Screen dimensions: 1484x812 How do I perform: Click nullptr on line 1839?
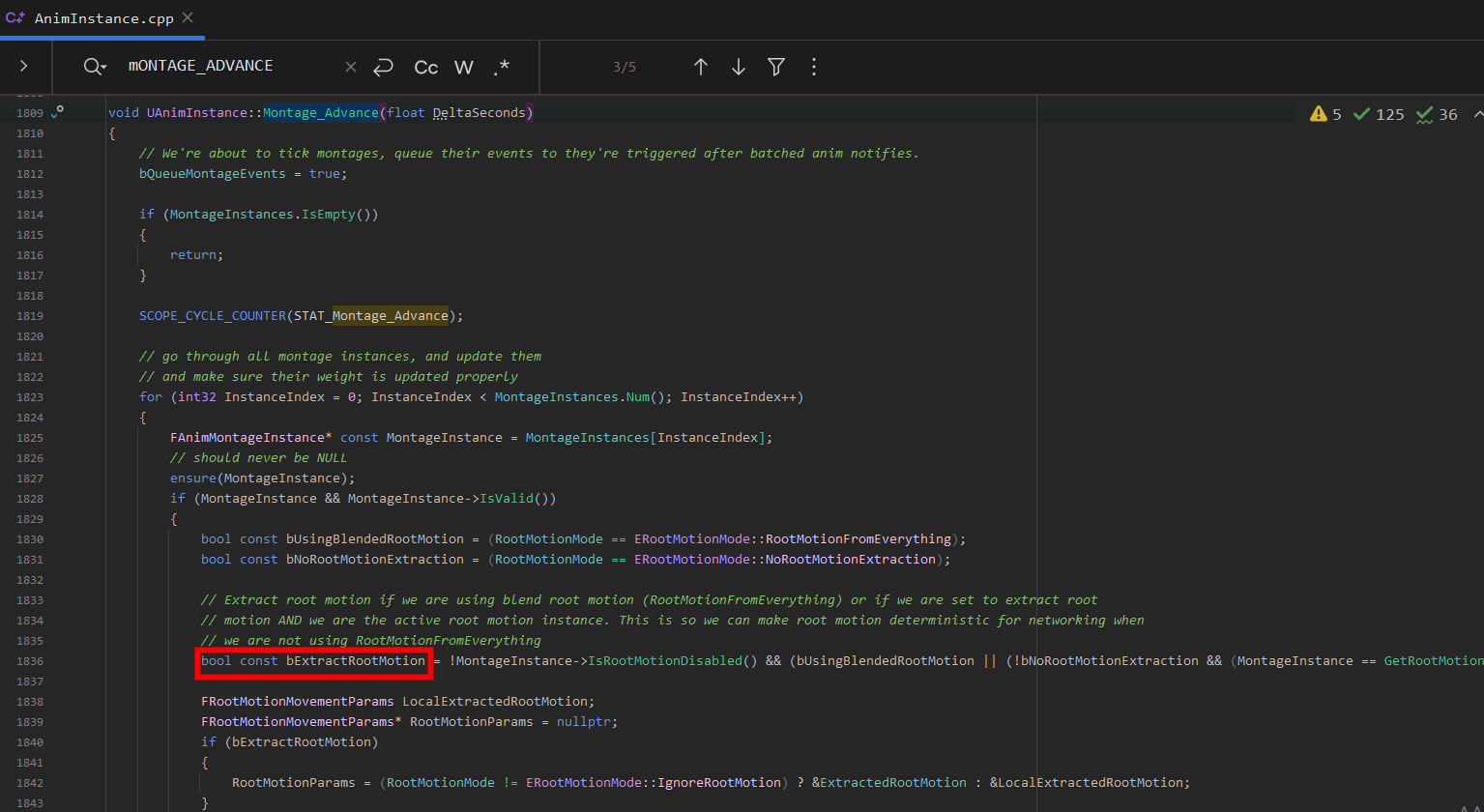584,722
